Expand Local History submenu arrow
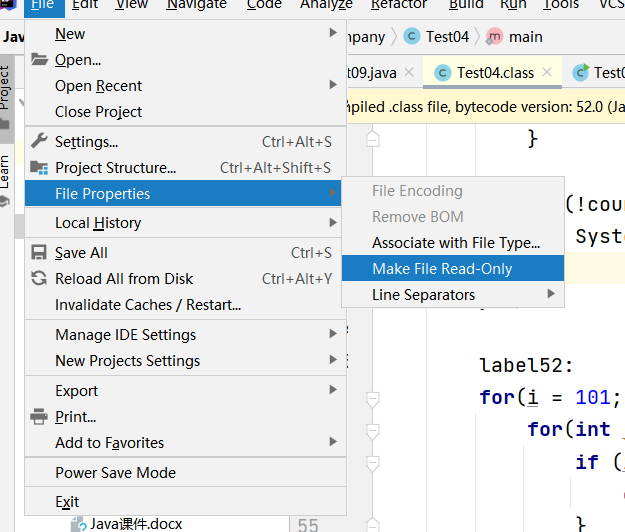The height and width of the screenshot is (532, 625). point(333,222)
